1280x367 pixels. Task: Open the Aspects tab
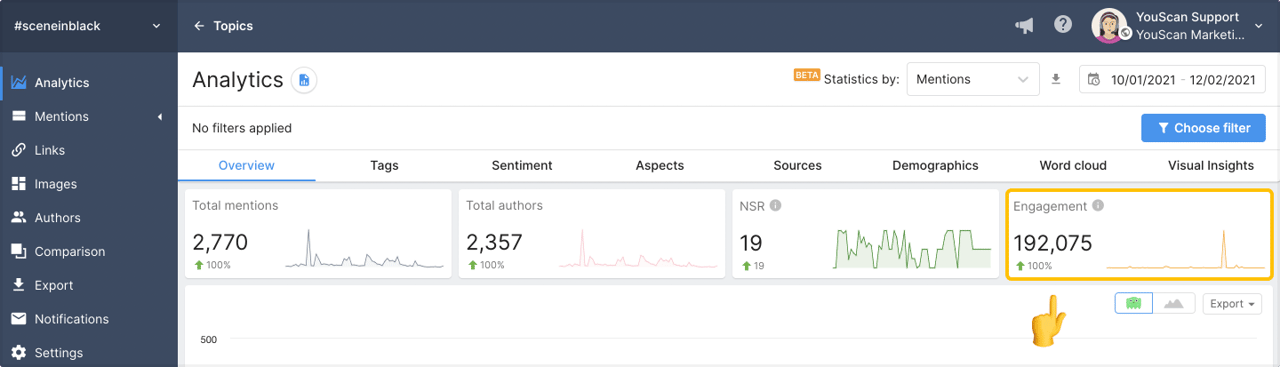tap(660, 165)
